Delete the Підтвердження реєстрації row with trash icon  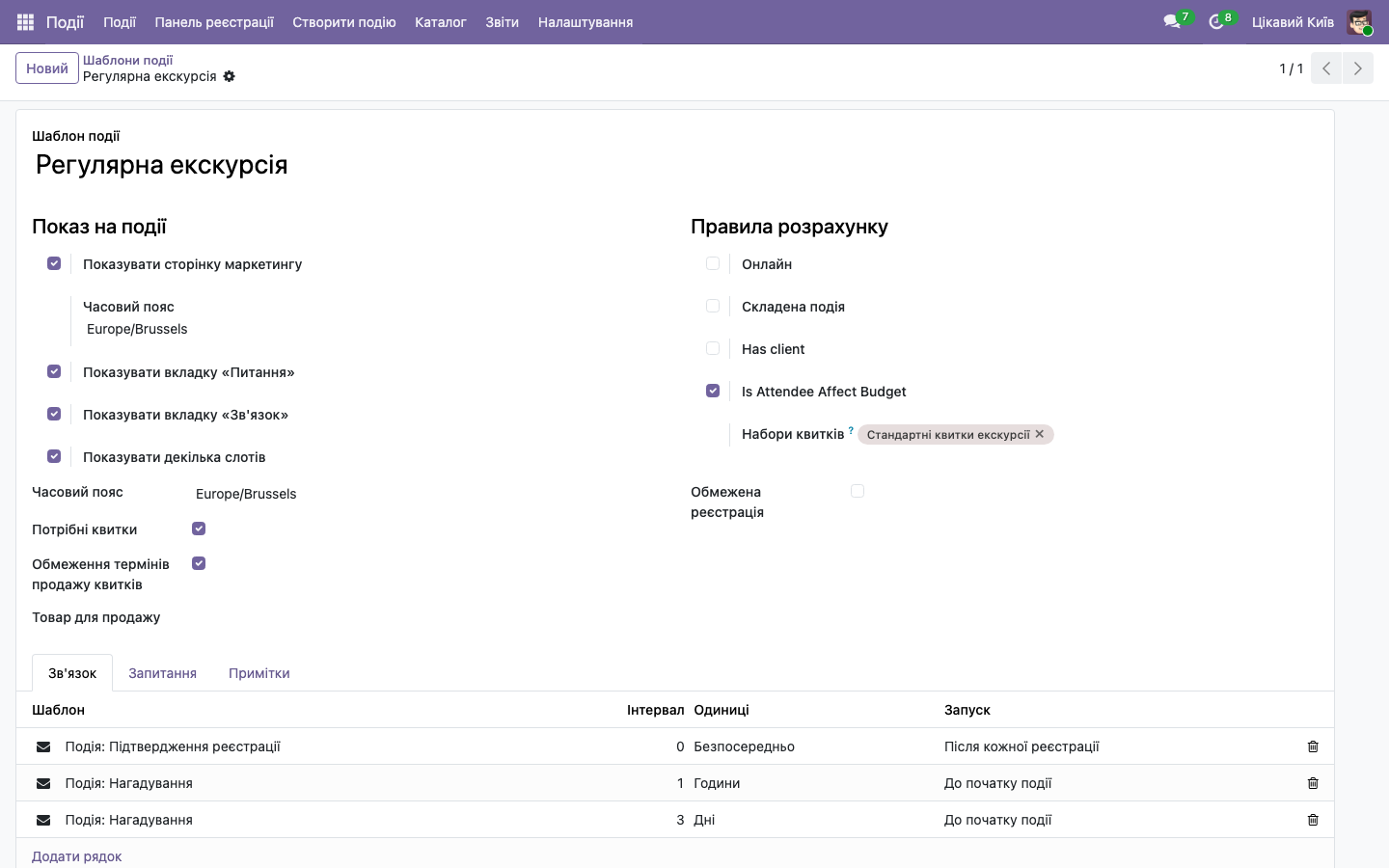(1313, 746)
